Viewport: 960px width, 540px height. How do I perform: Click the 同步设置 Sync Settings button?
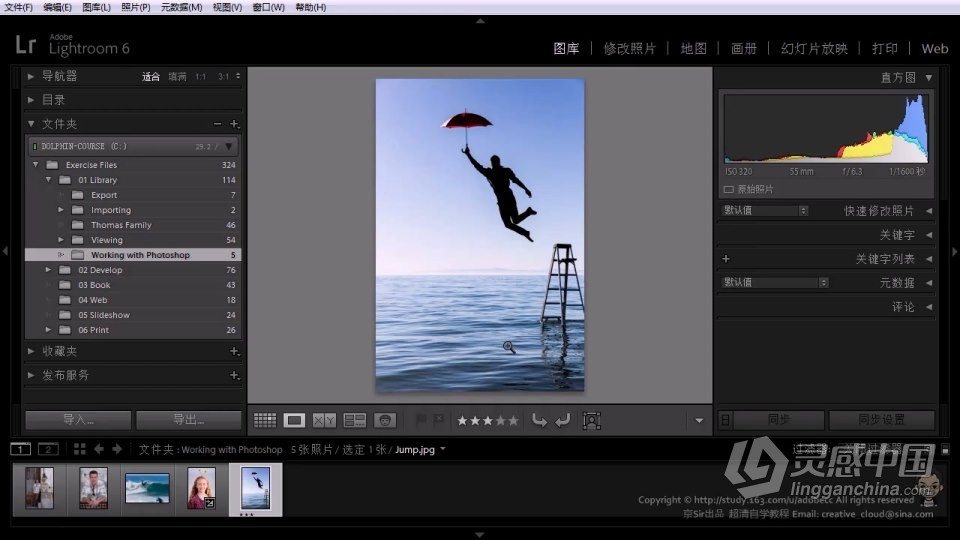click(x=882, y=420)
